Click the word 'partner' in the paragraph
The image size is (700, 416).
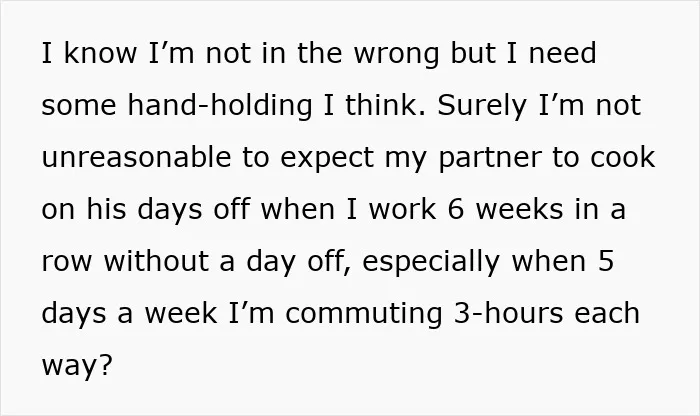point(490,159)
